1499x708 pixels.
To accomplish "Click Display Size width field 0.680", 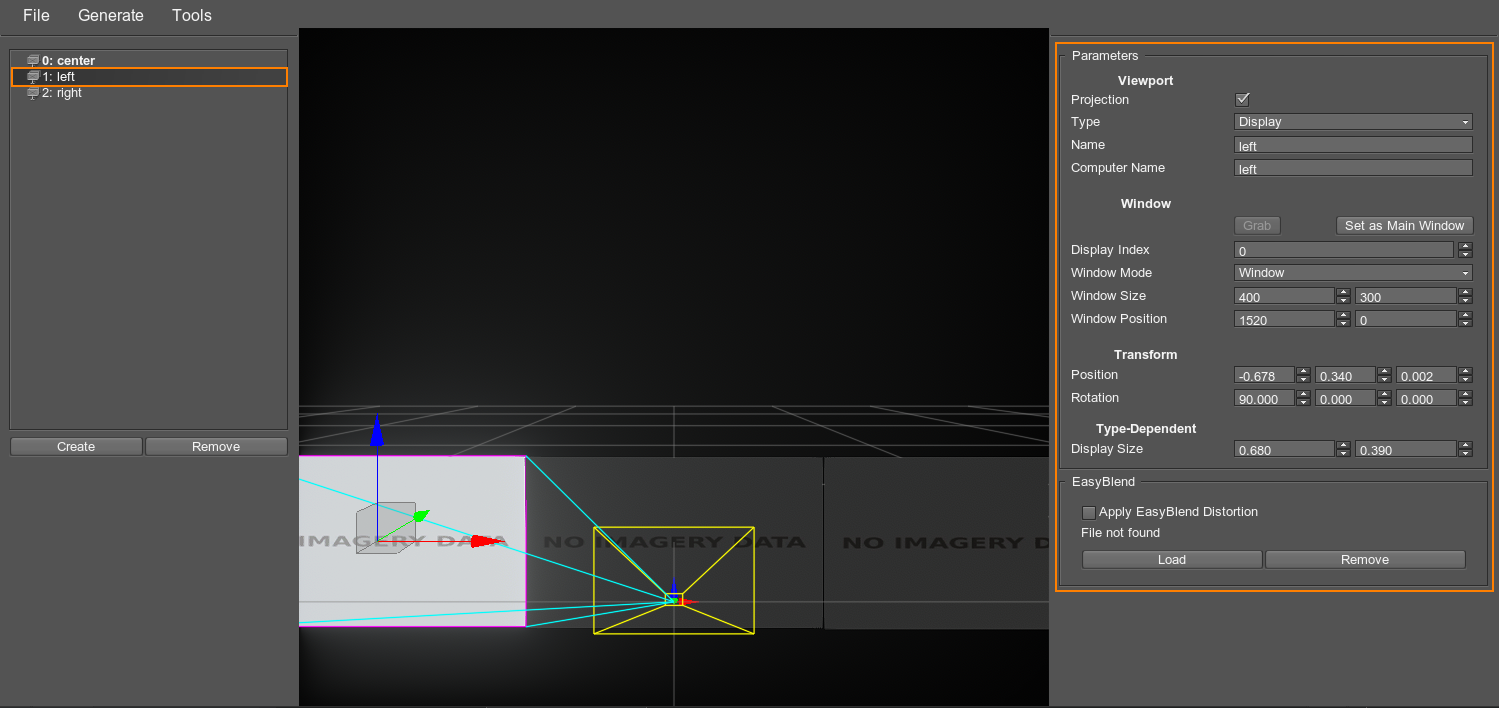I will point(1284,449).
